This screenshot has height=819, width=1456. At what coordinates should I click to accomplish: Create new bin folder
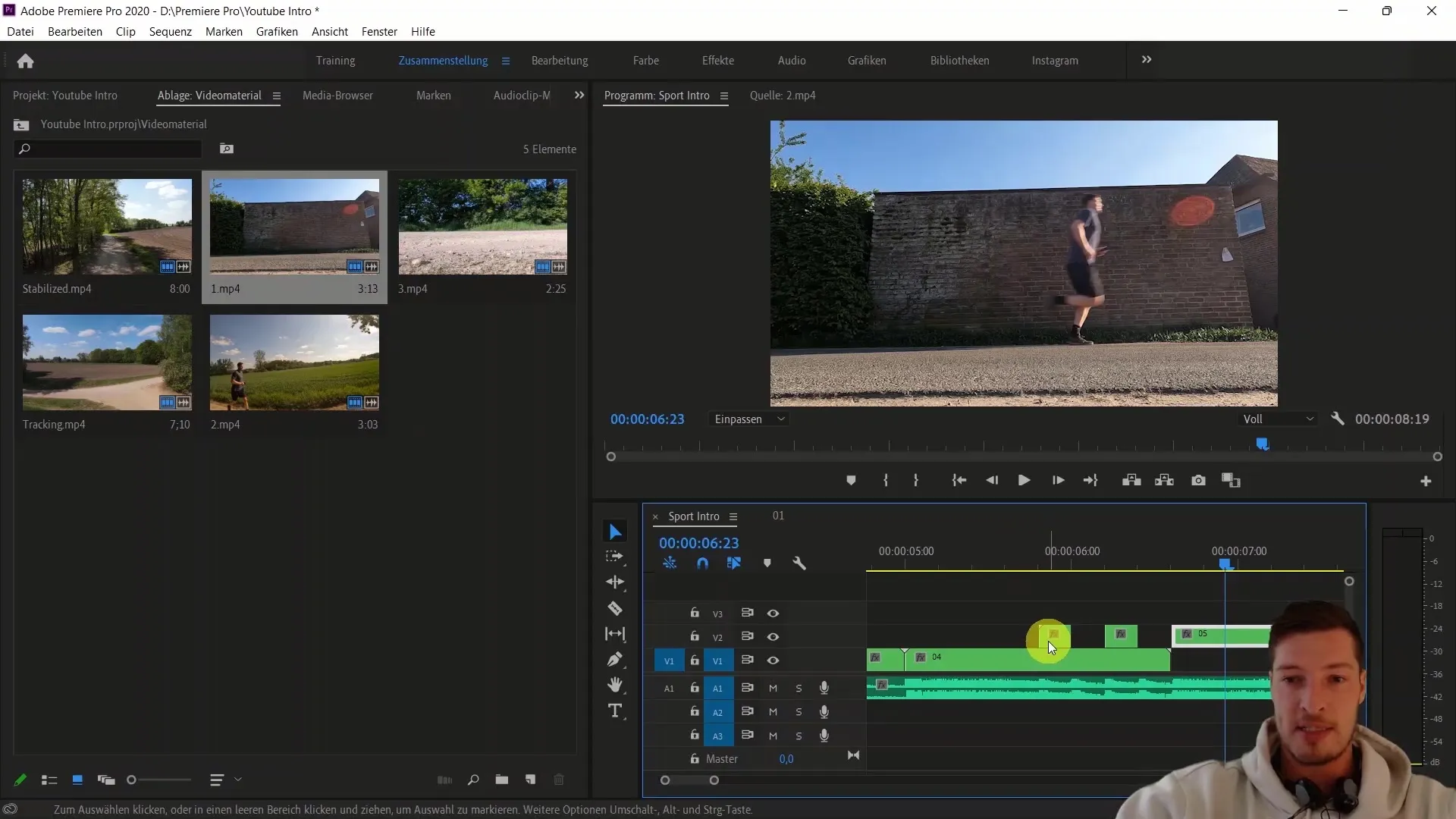[502, 780]
